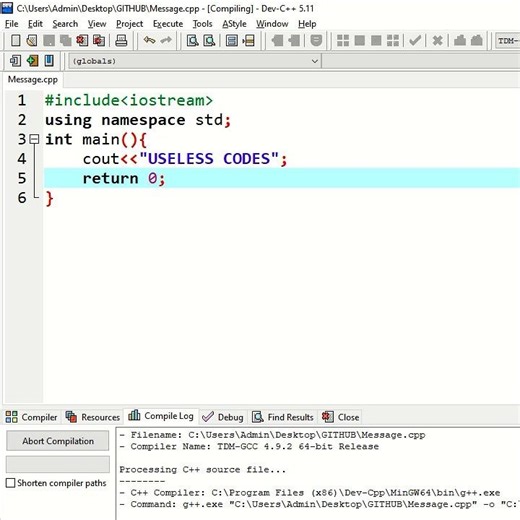Image resolution: width=520 pixels, height=520 pixels.
Task: Click the Close file toolbar icon
Action: [x=82, y=41]
